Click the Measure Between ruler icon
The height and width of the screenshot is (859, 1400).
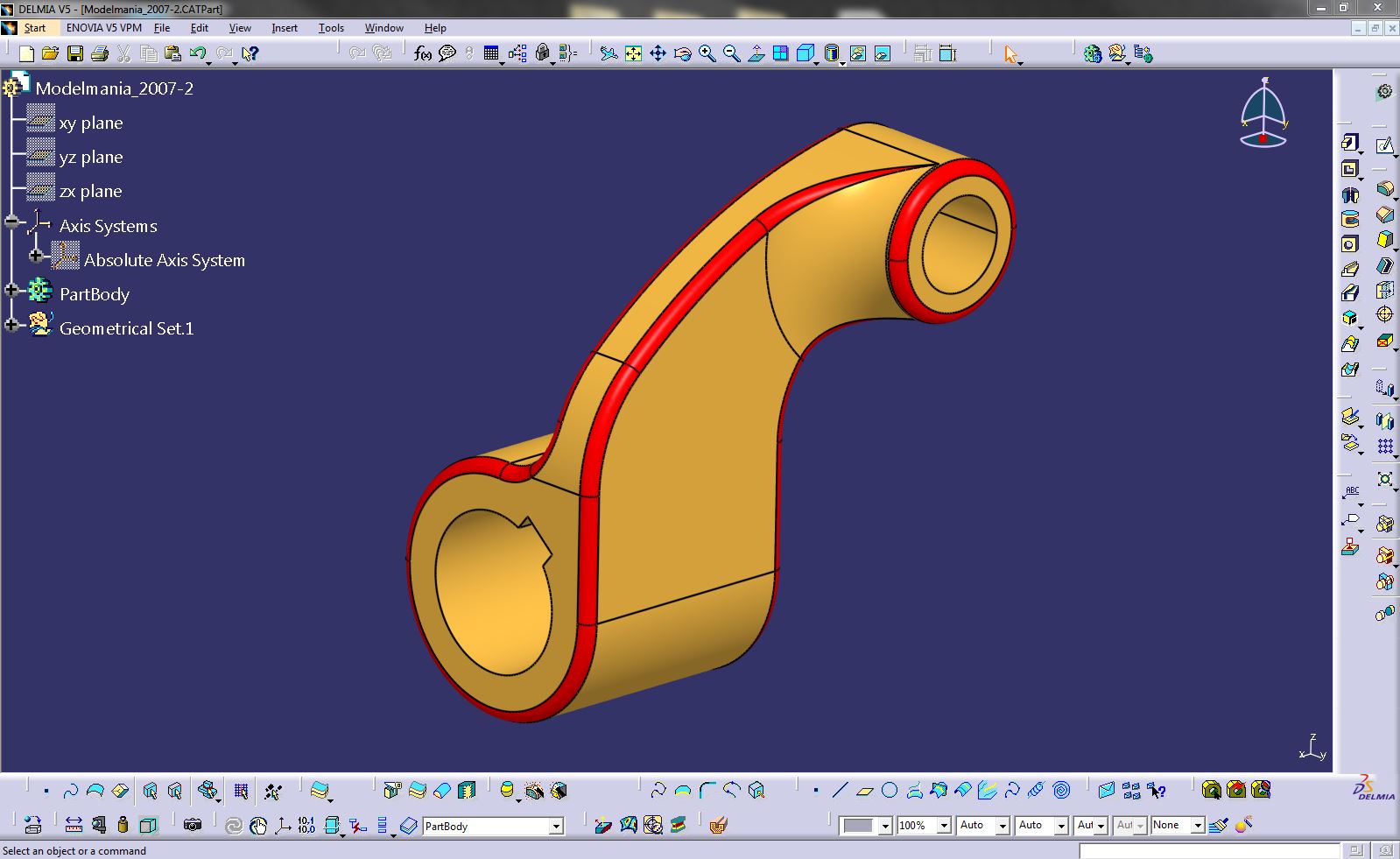(74, 825)
